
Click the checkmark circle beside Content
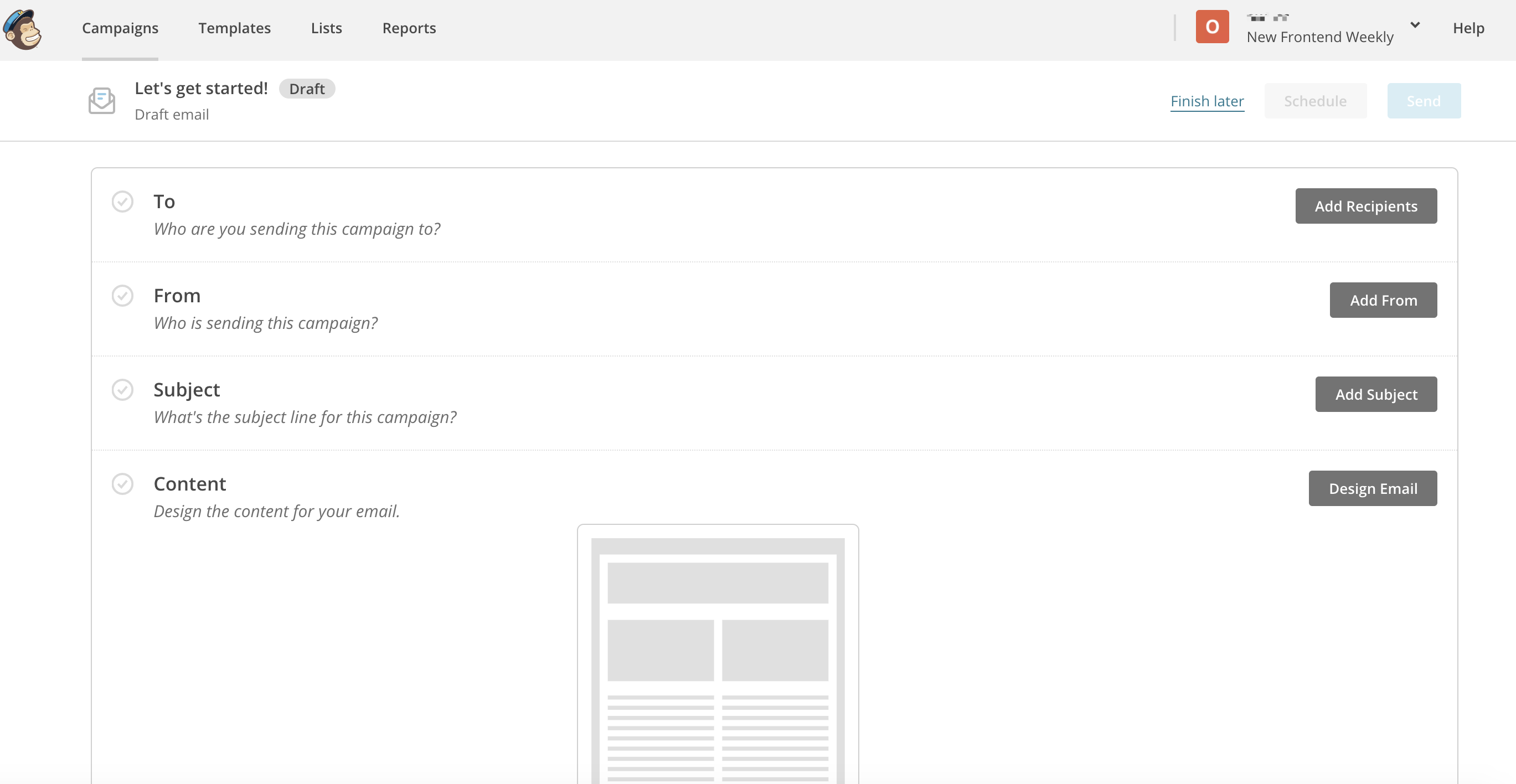tap(122, 484)
